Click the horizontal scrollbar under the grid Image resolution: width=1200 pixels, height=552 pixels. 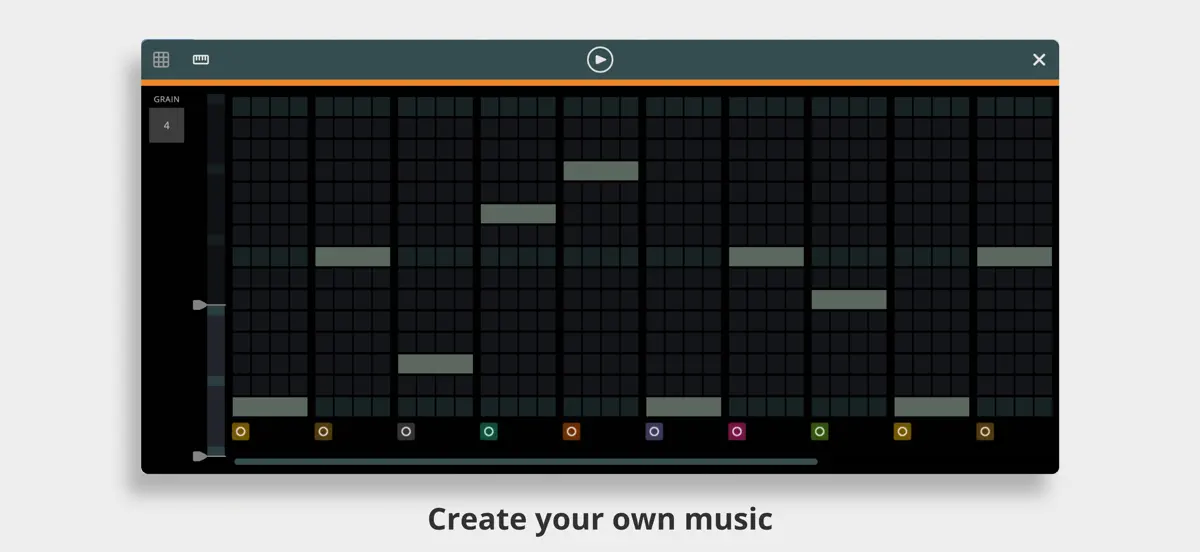[x=526, y=462]
